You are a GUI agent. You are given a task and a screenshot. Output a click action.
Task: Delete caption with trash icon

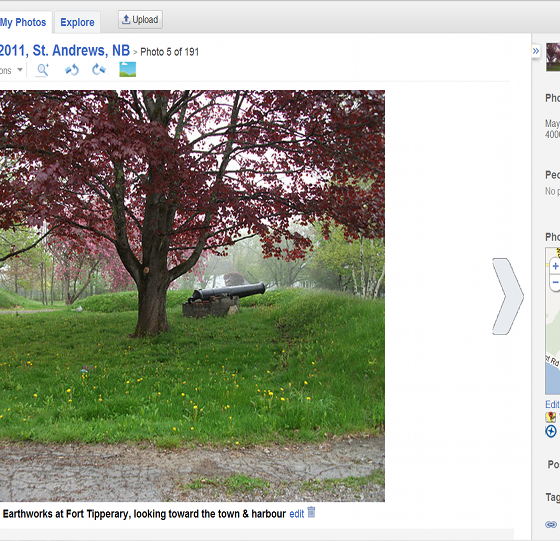click(311, 512)
